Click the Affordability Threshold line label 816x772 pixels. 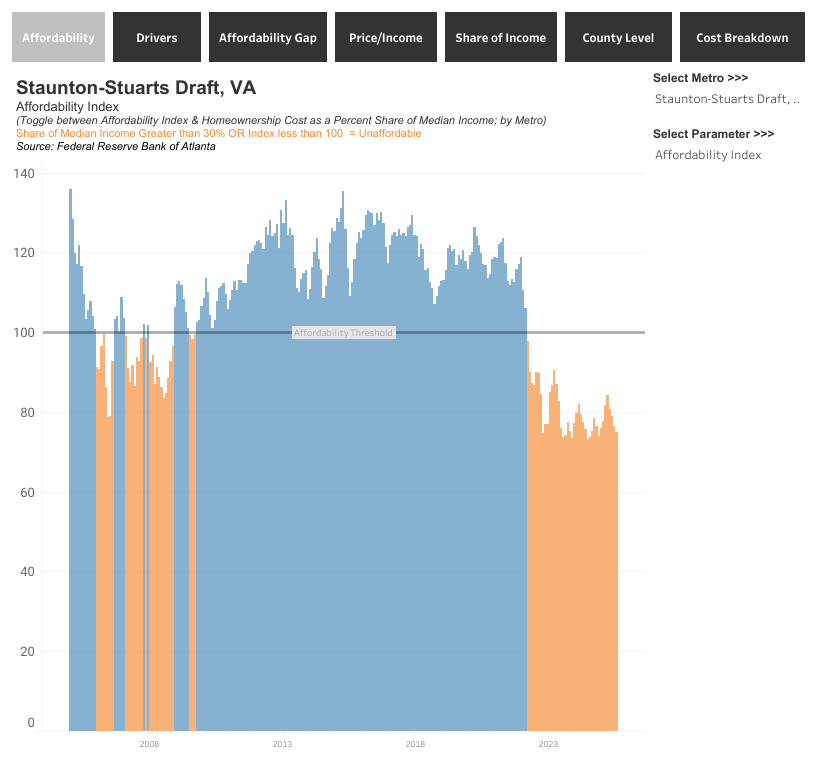[343, 333]
